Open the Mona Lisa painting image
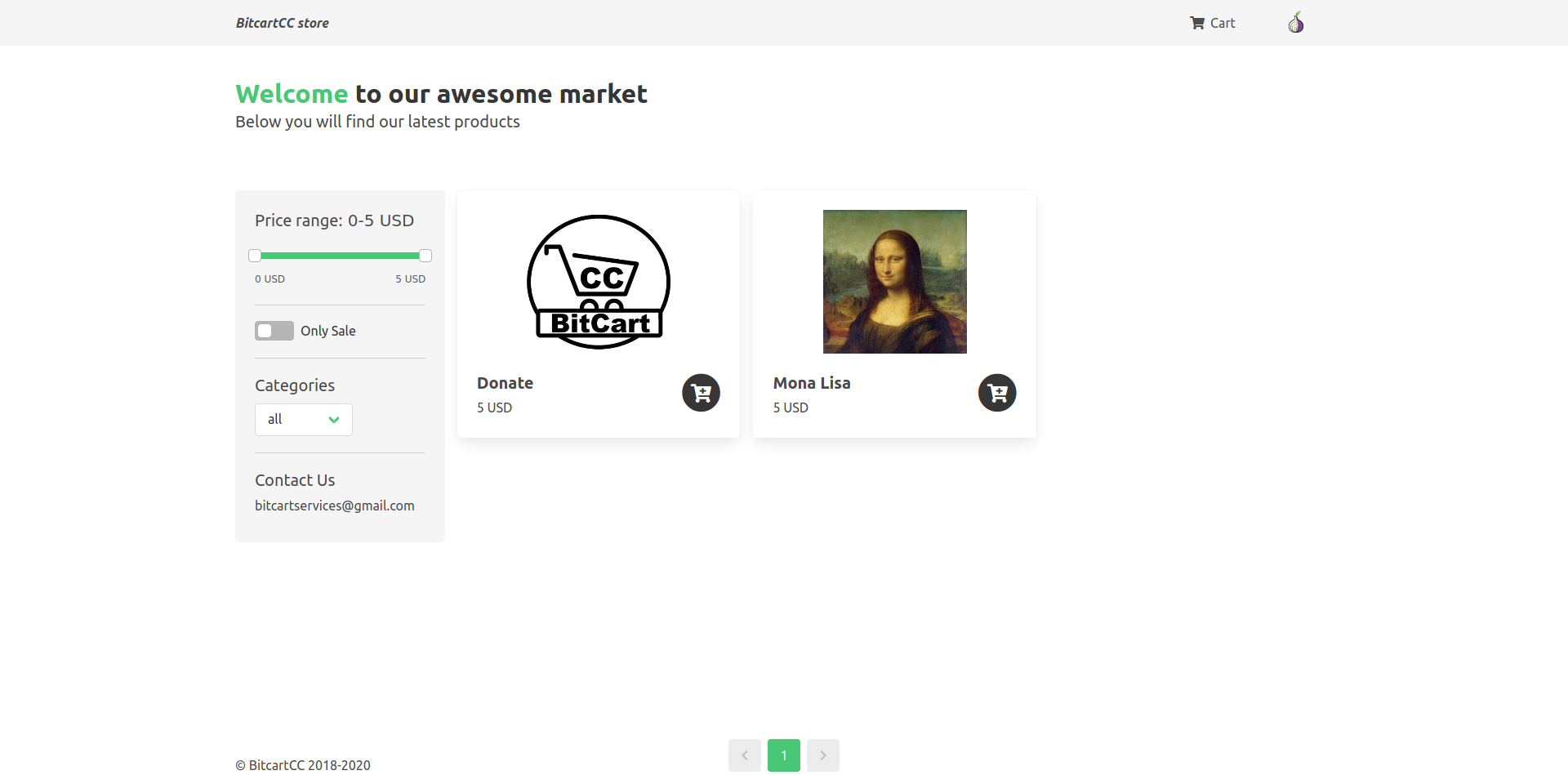The height and width of the screenshot is (775, 1568). click(x=895, y=282)
